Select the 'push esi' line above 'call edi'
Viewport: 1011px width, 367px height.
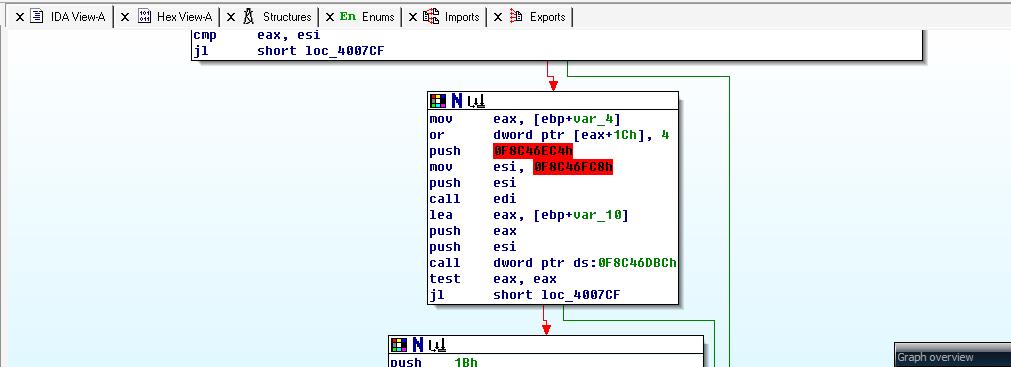[x=473, y=183]
